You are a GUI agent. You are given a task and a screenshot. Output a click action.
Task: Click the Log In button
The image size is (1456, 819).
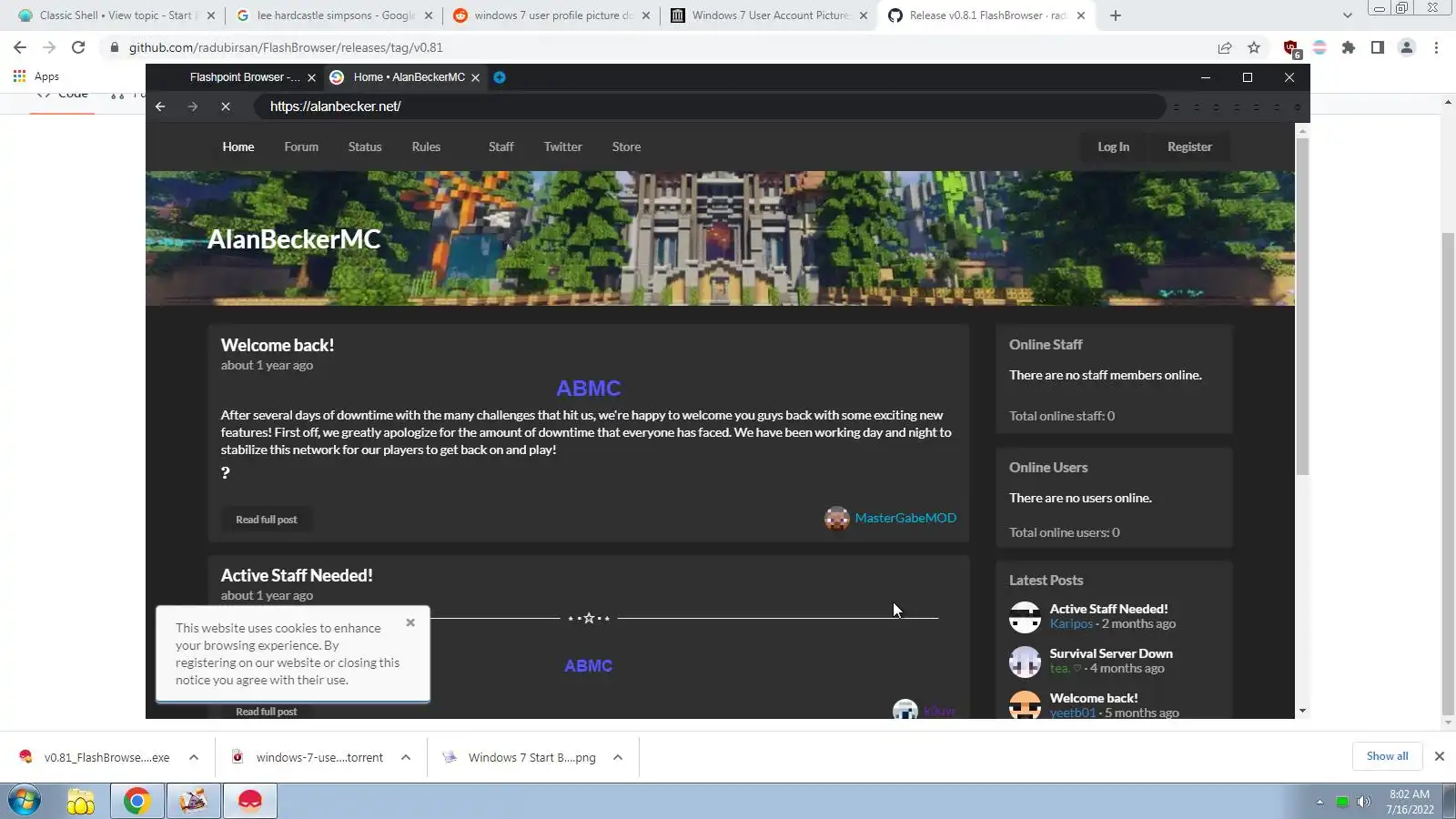[1113, 147]
